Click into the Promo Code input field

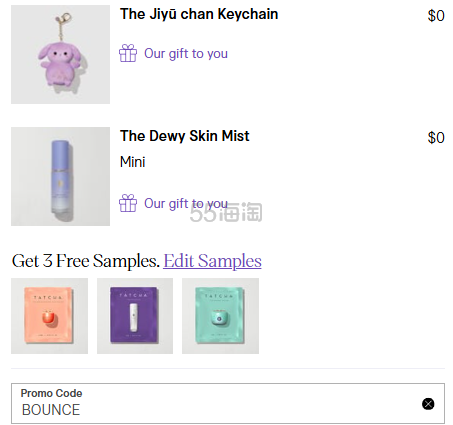tap(228, 403)
